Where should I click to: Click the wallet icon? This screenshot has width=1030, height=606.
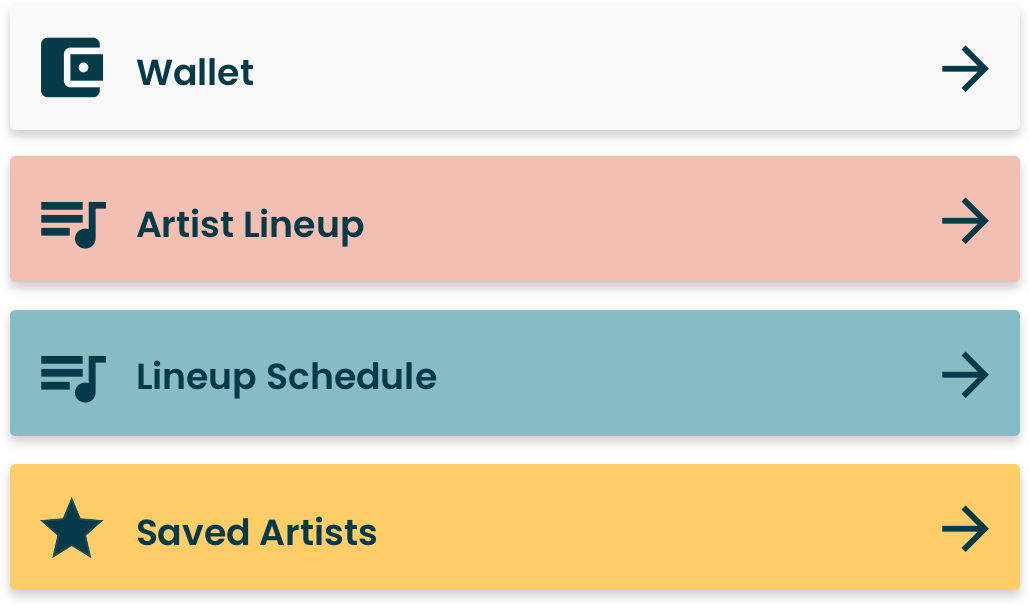72,68
